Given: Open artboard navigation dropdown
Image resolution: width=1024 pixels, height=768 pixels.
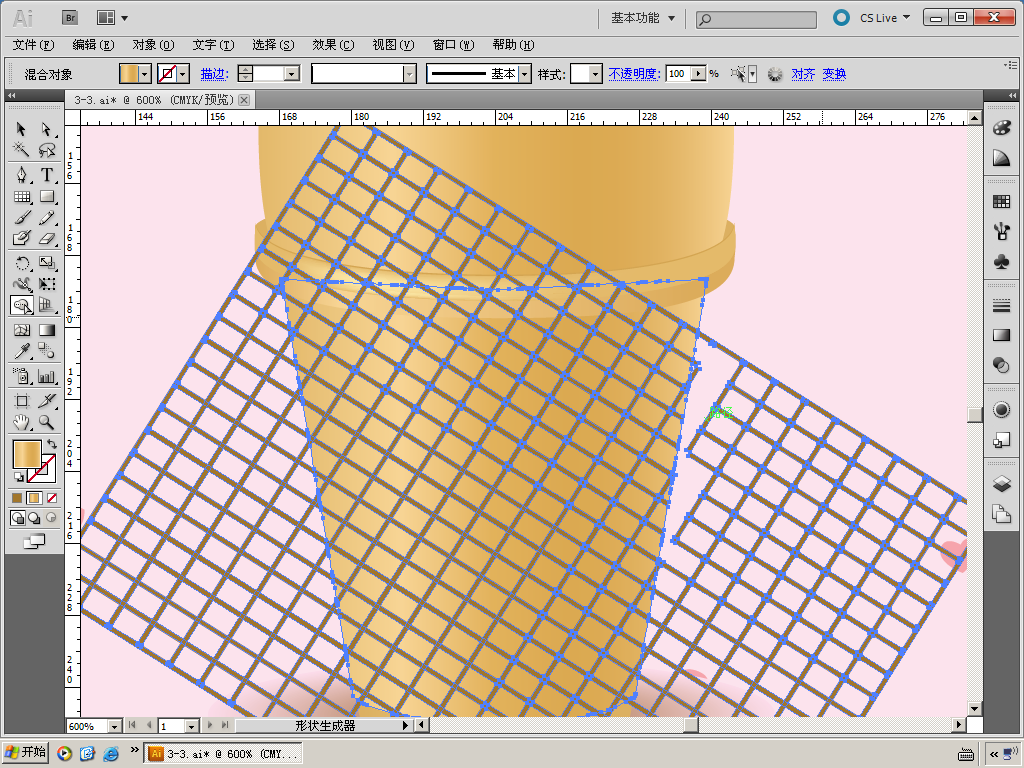Looking at the screenshot, I should pos(191,726).
